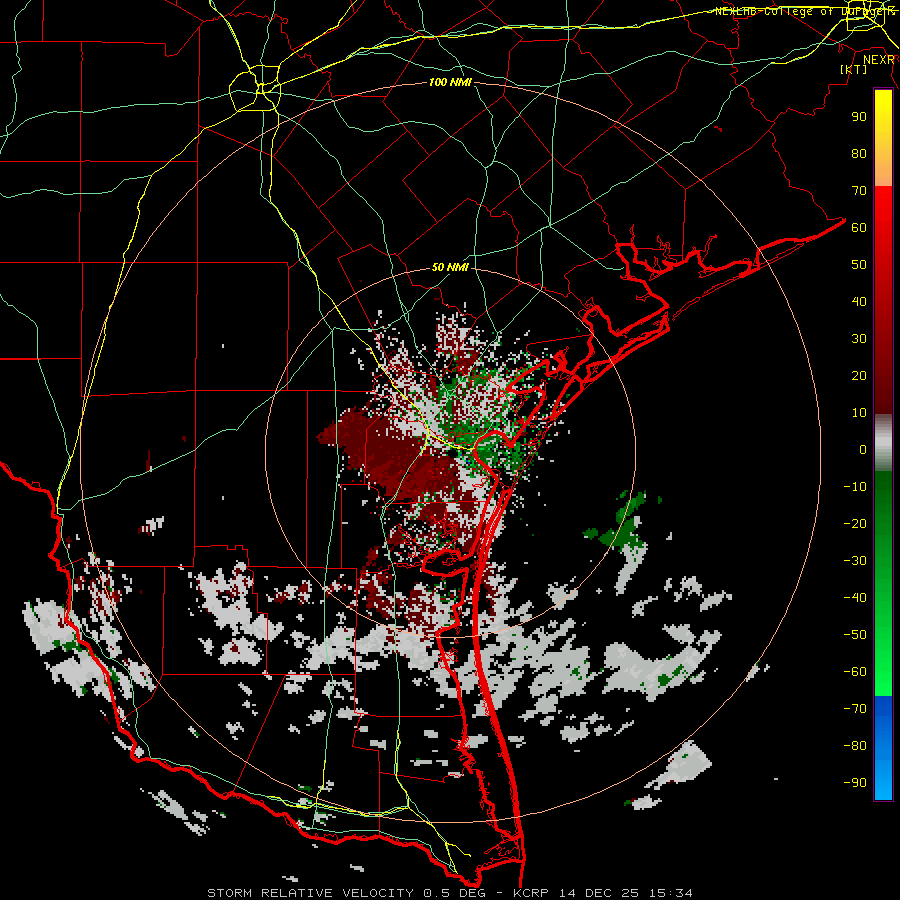The width and height of the screenshot is (900, 900).
Task: Click the gray zero-velocity segment of color bar
Action: click(883, 443)
